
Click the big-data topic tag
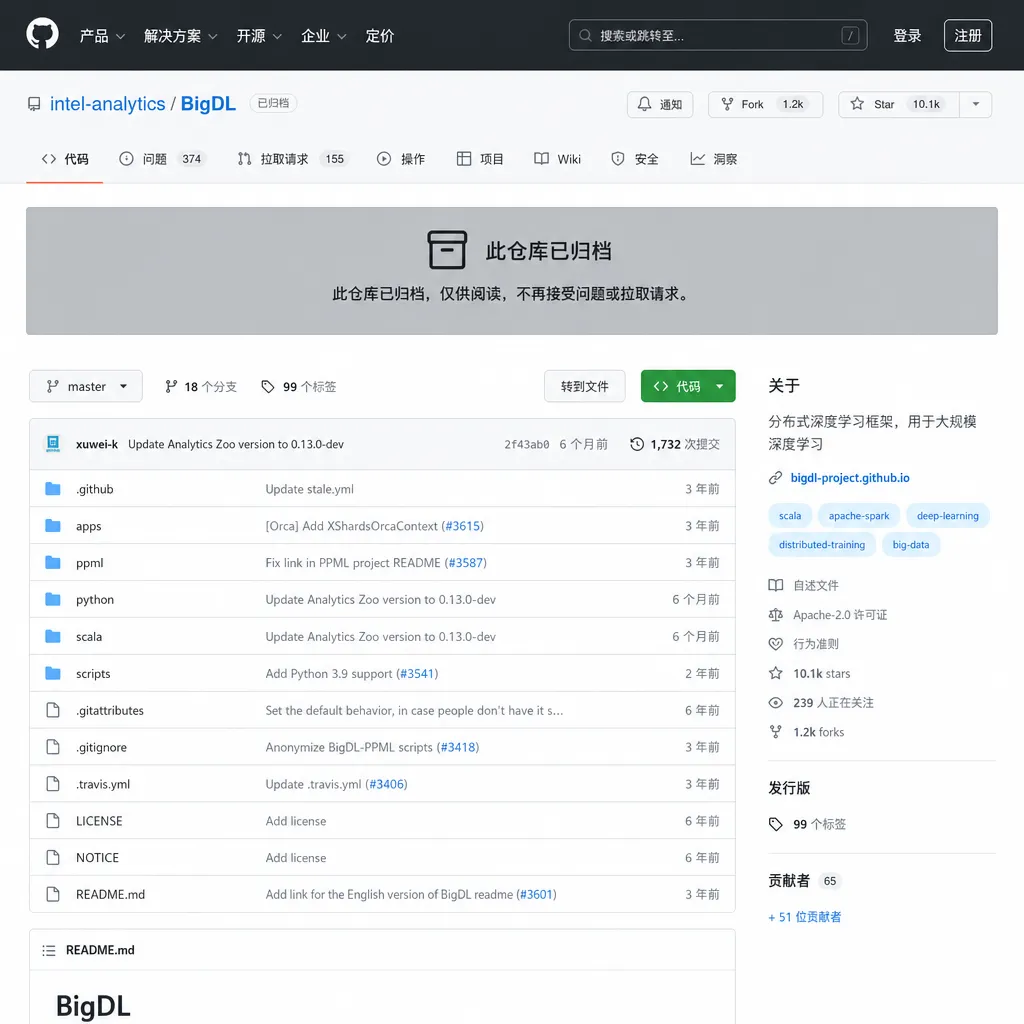tap(910, 545)
